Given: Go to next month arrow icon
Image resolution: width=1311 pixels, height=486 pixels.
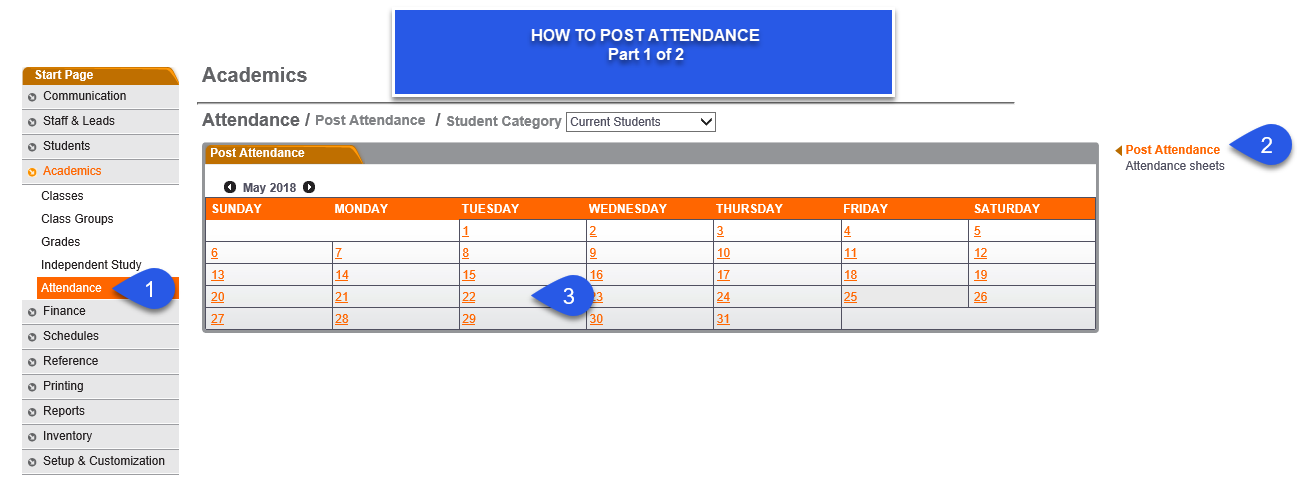Looking at the screenshot, I should pyautogui.click(x=309, y=187).
